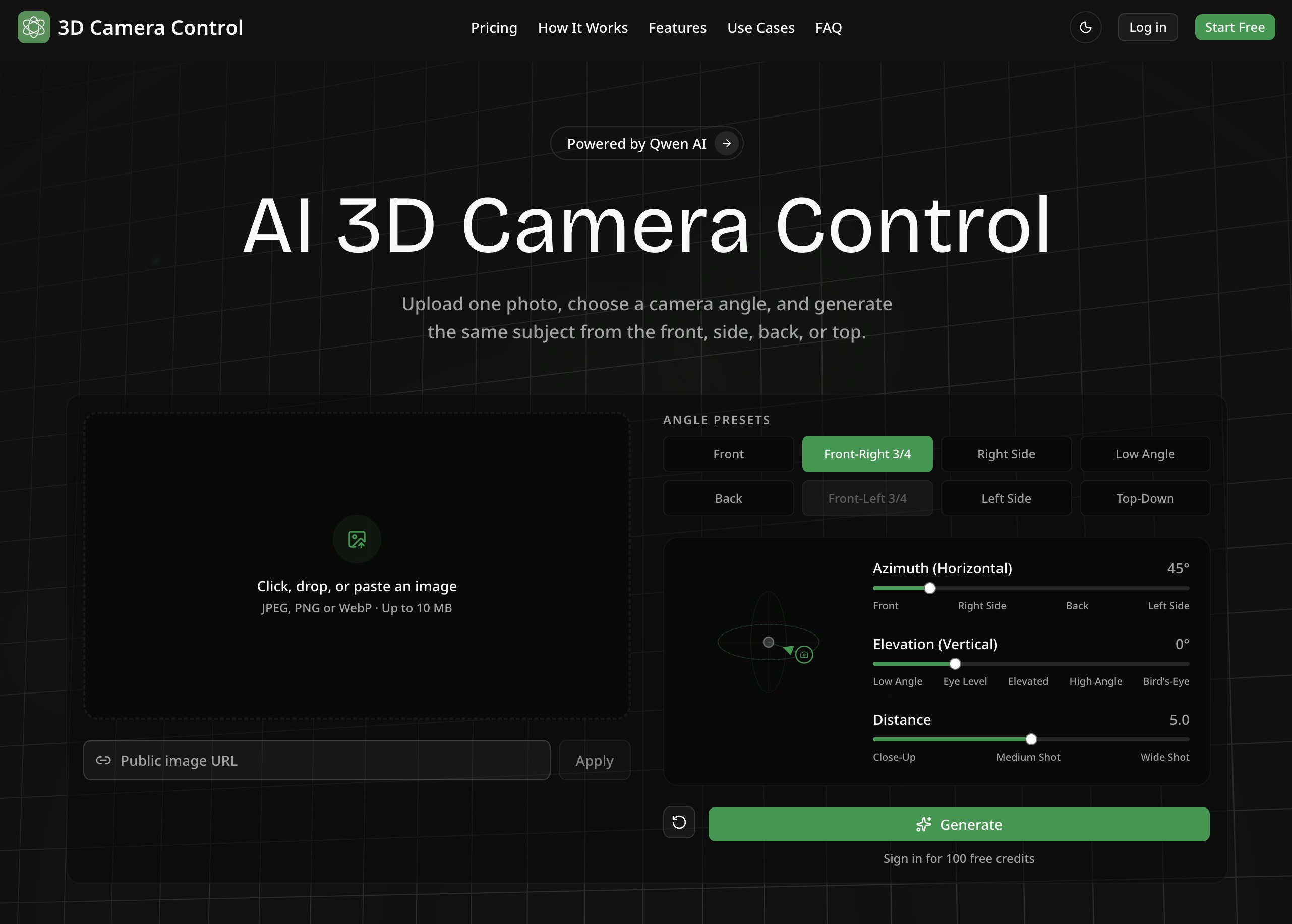The image size is (1292, 924).
Task: Click the image upload icon in drop zone
Action: coord(357,539)
